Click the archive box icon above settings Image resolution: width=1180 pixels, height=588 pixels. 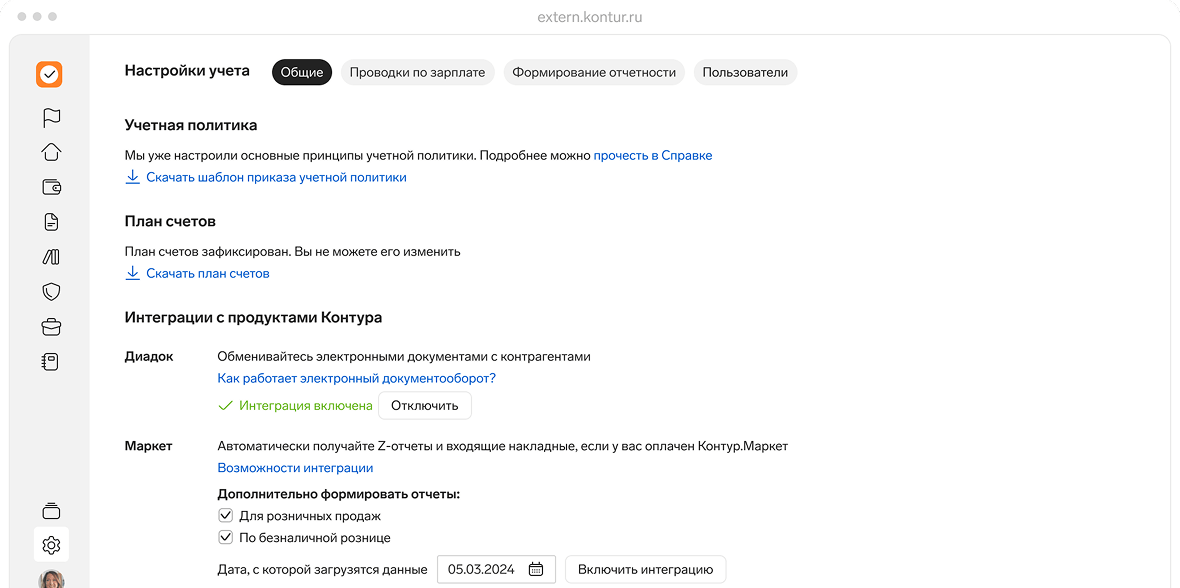[50, 510]
